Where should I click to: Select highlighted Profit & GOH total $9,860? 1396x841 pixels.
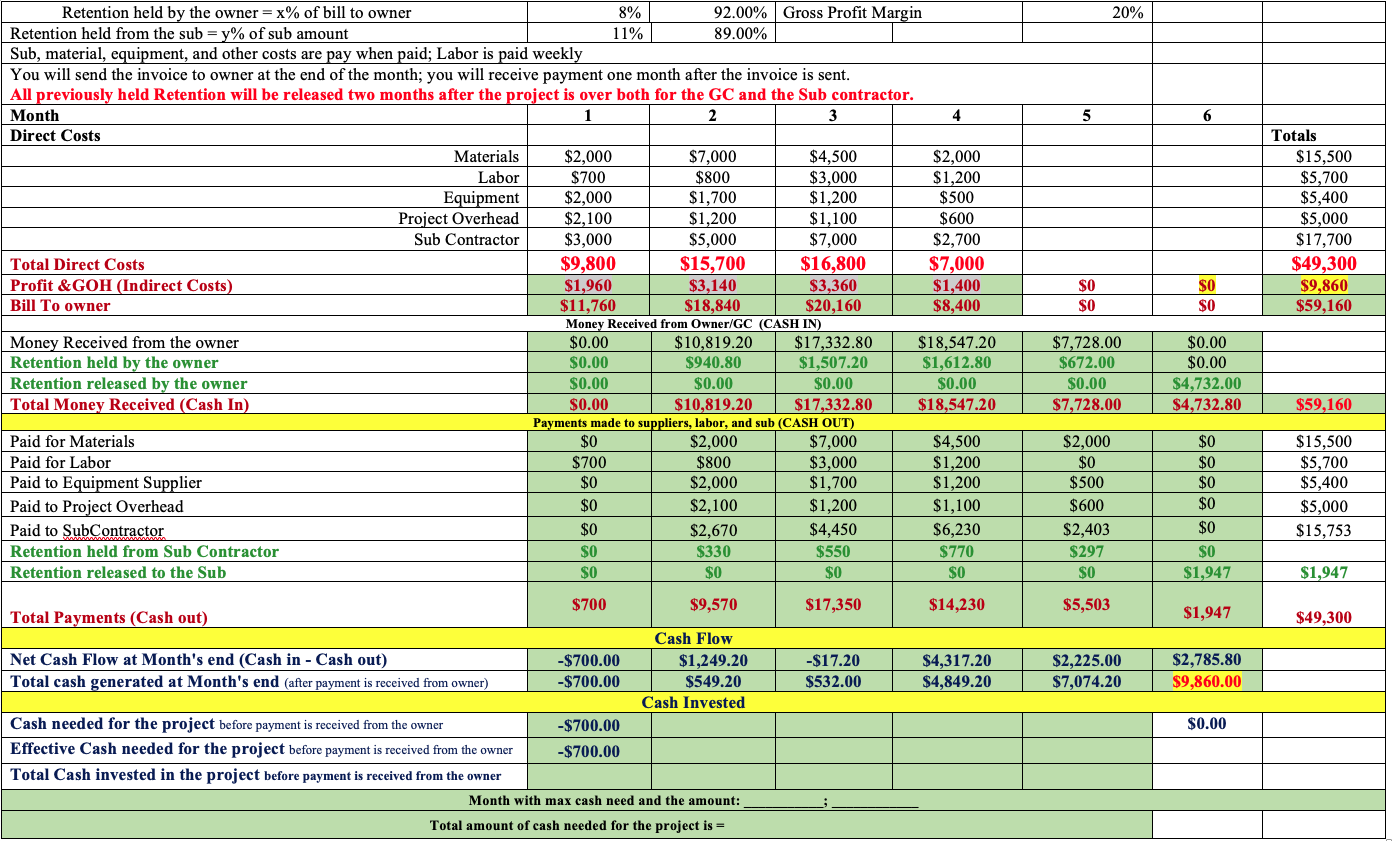(1324, 285)
